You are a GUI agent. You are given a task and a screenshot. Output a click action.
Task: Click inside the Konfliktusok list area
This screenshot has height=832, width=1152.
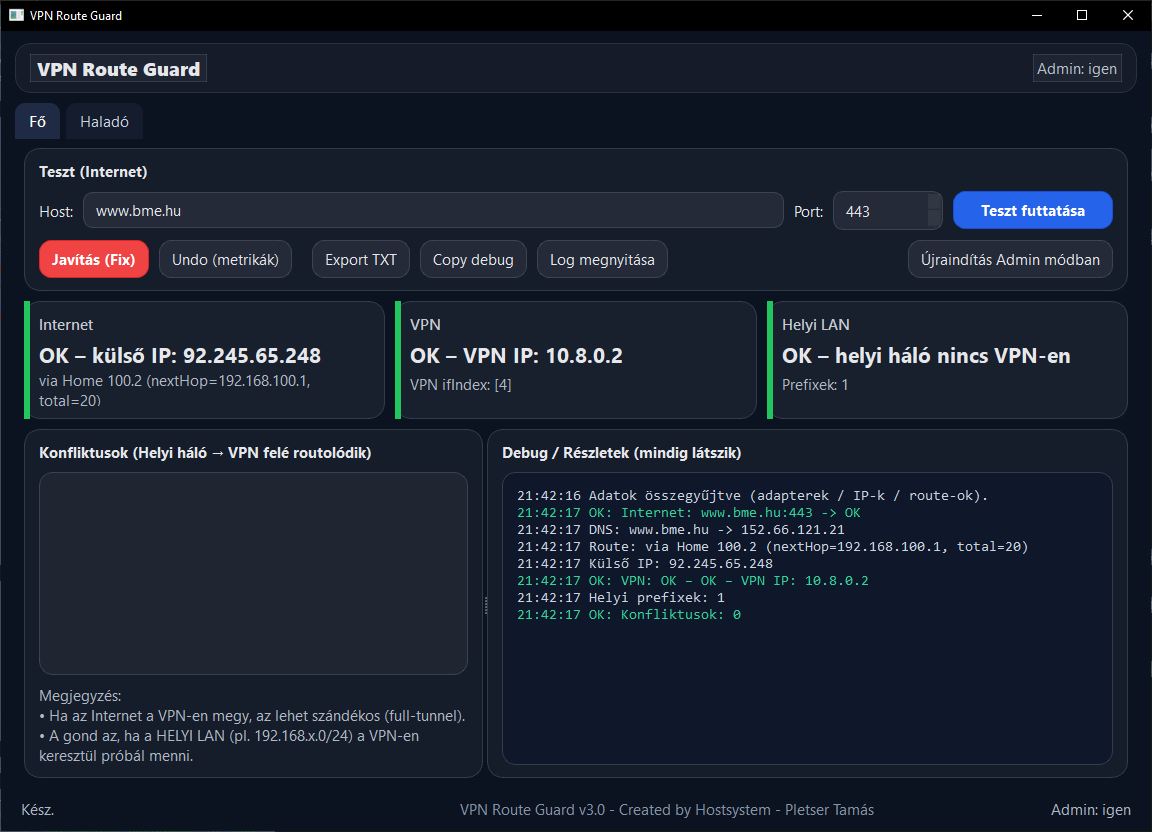[x=252, y=572]
